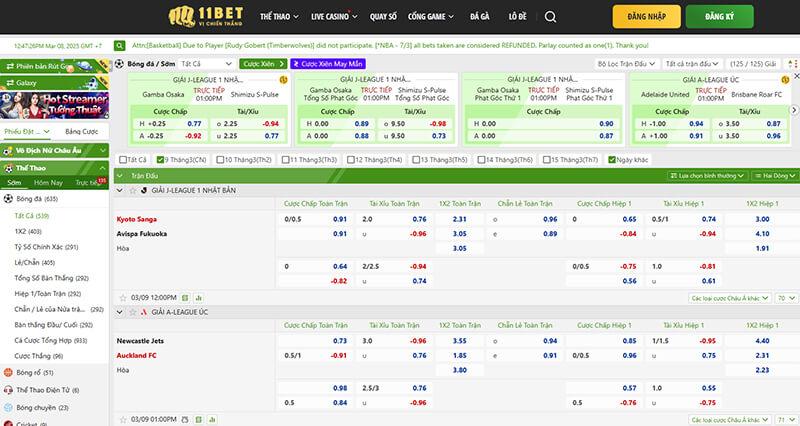Screen dimensions: 800x426
Task: Open Bóng rổ sport with basketball icon
Action: [x=28, y=372]
